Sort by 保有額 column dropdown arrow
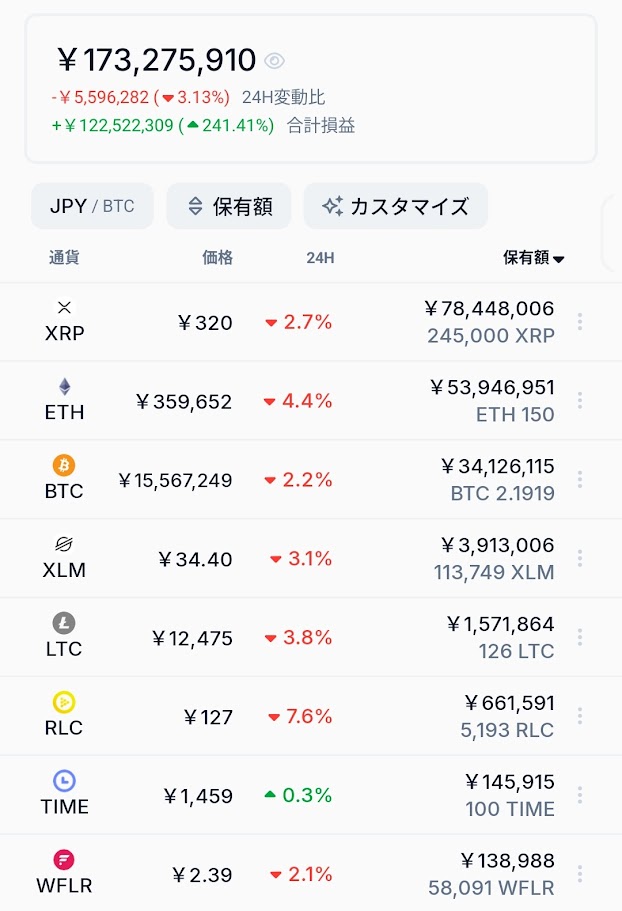 (559, 259)
